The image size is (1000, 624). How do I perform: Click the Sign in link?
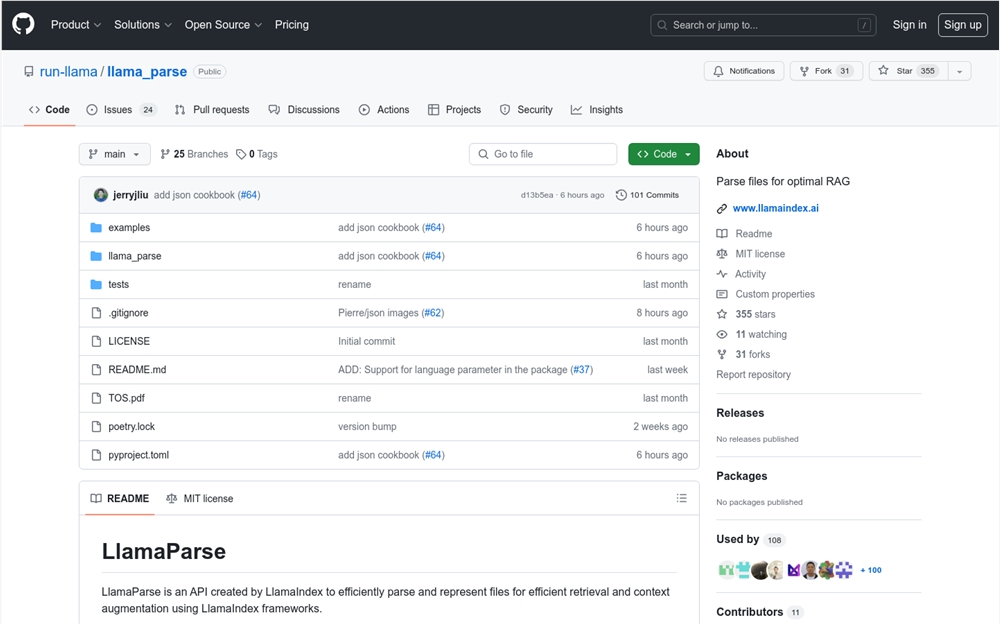coord(909,25)
